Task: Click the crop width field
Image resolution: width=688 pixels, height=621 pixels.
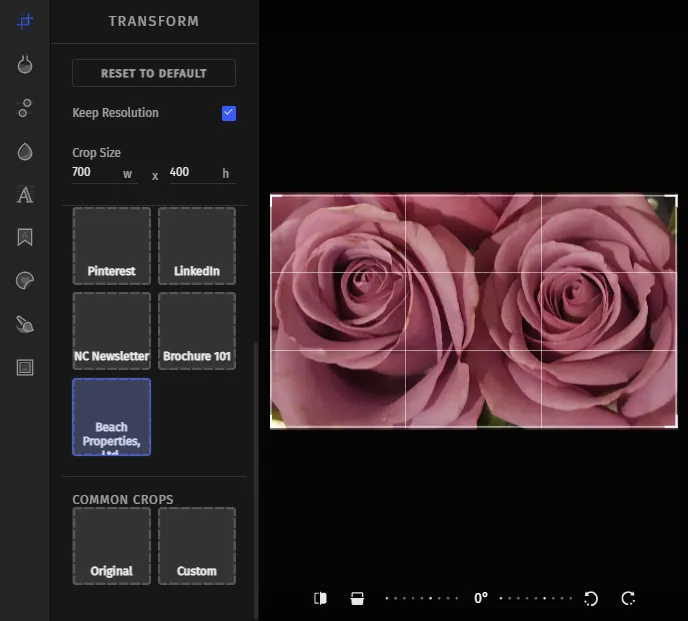Action: click(x=105, y=172)
